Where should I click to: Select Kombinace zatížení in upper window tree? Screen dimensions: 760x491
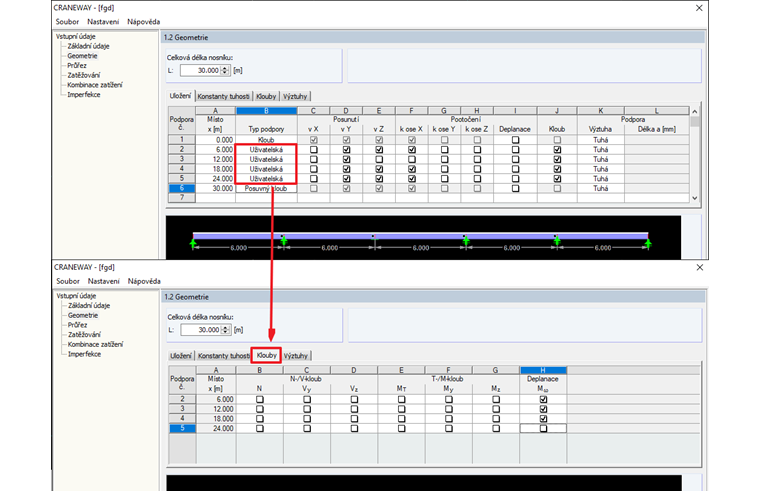[95, 85]
